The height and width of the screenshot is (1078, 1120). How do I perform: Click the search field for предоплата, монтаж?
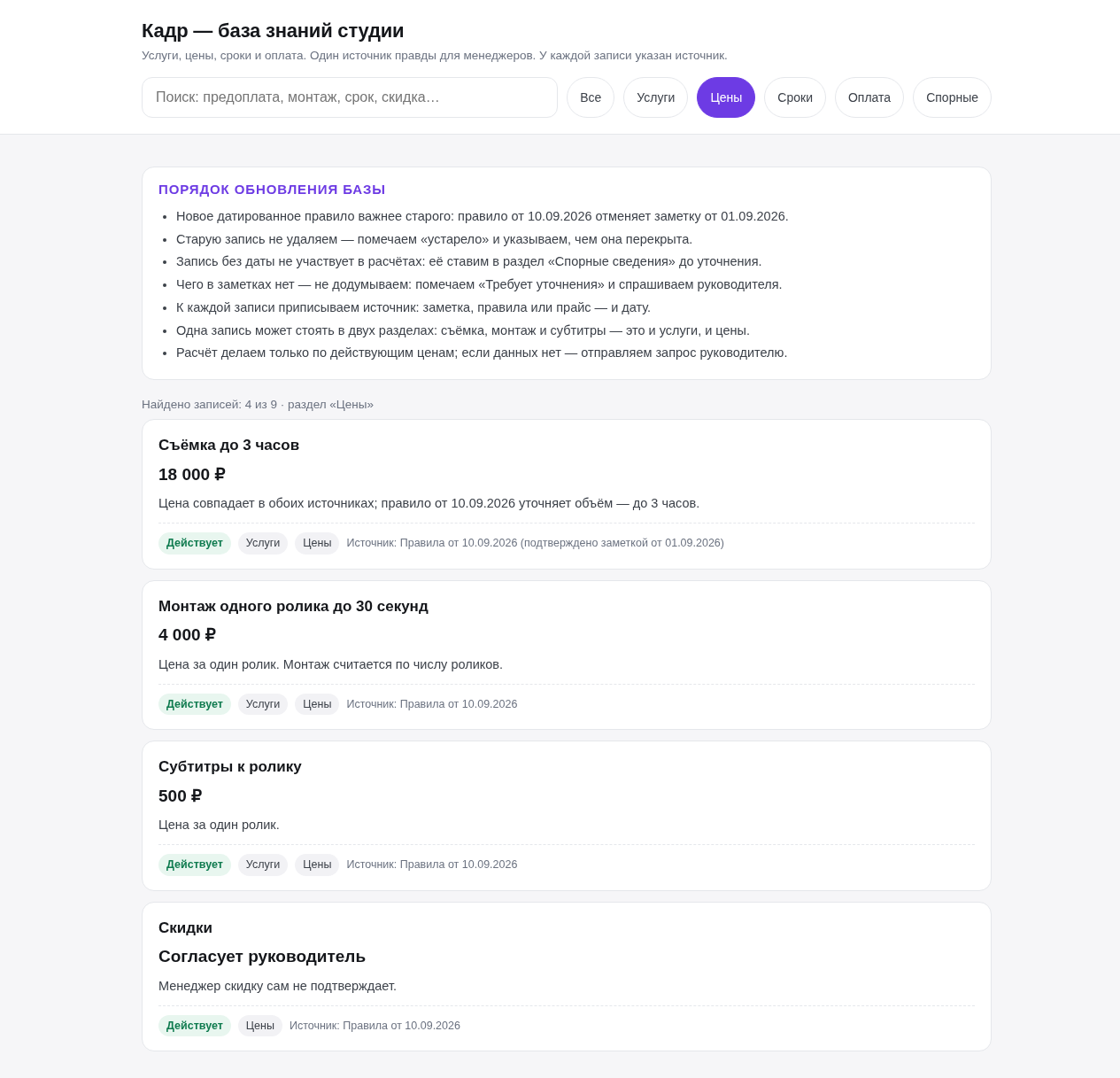click(350, 97)
